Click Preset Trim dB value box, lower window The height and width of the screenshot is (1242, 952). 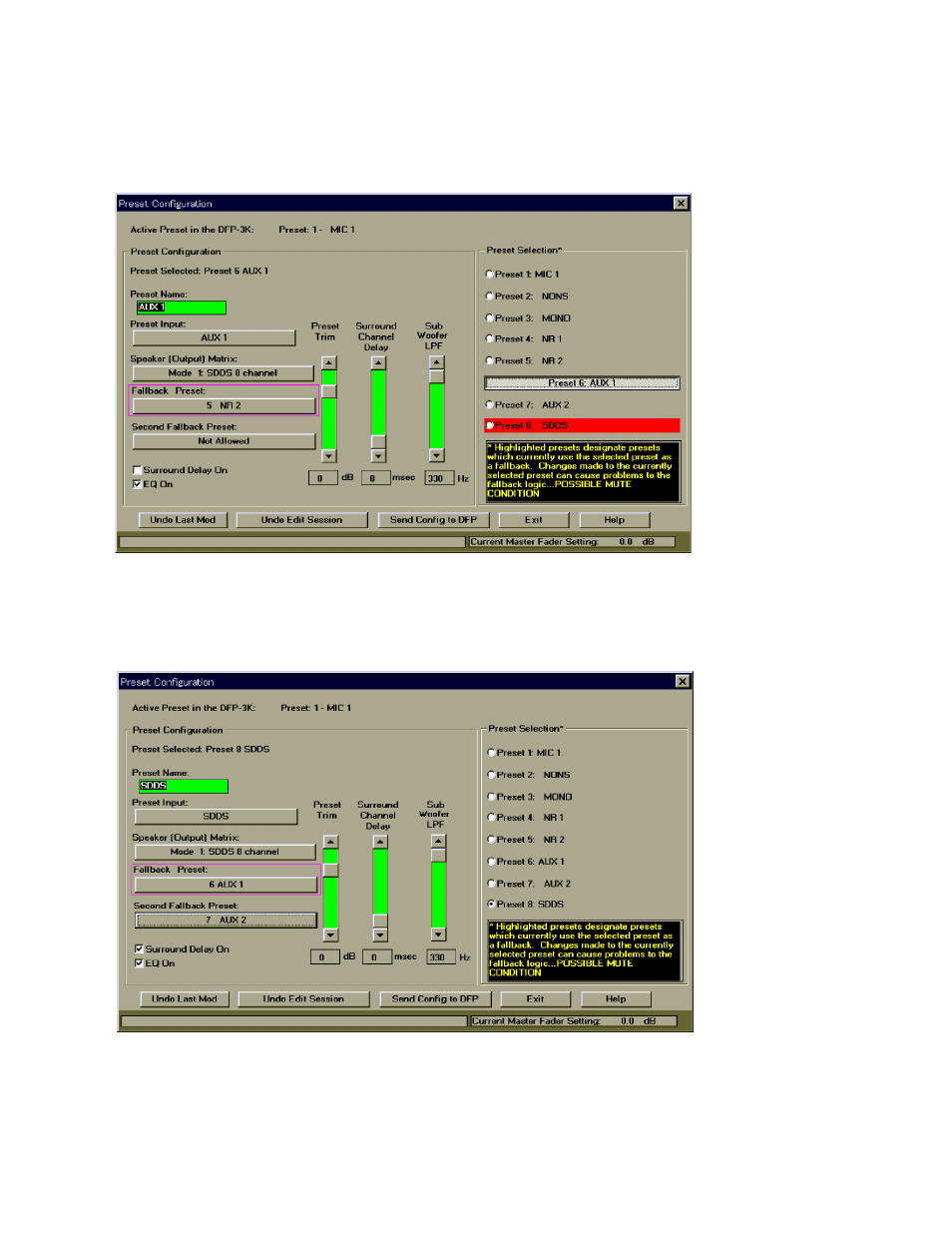tap(324, 957)
